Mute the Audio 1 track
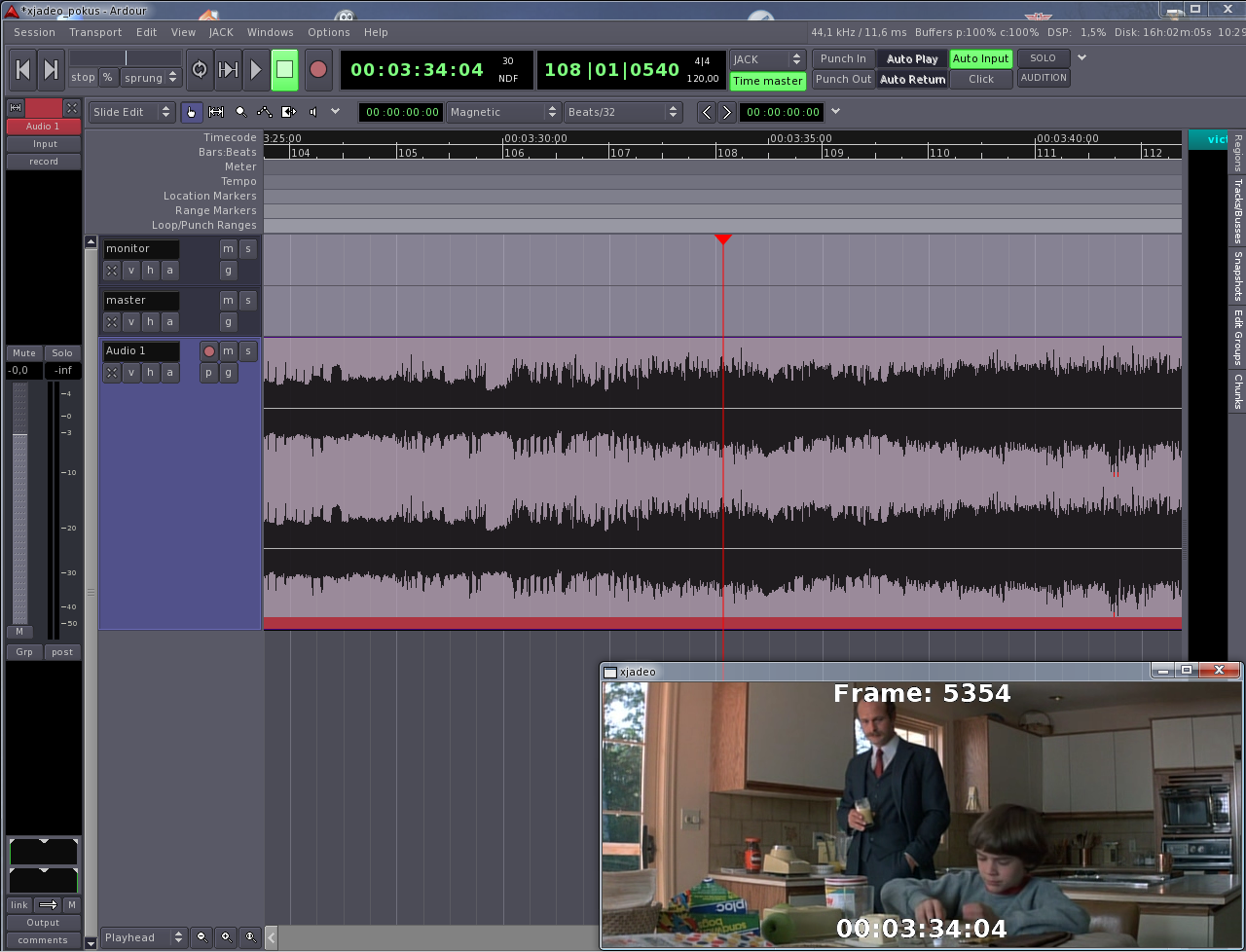 tap(229, 351)
